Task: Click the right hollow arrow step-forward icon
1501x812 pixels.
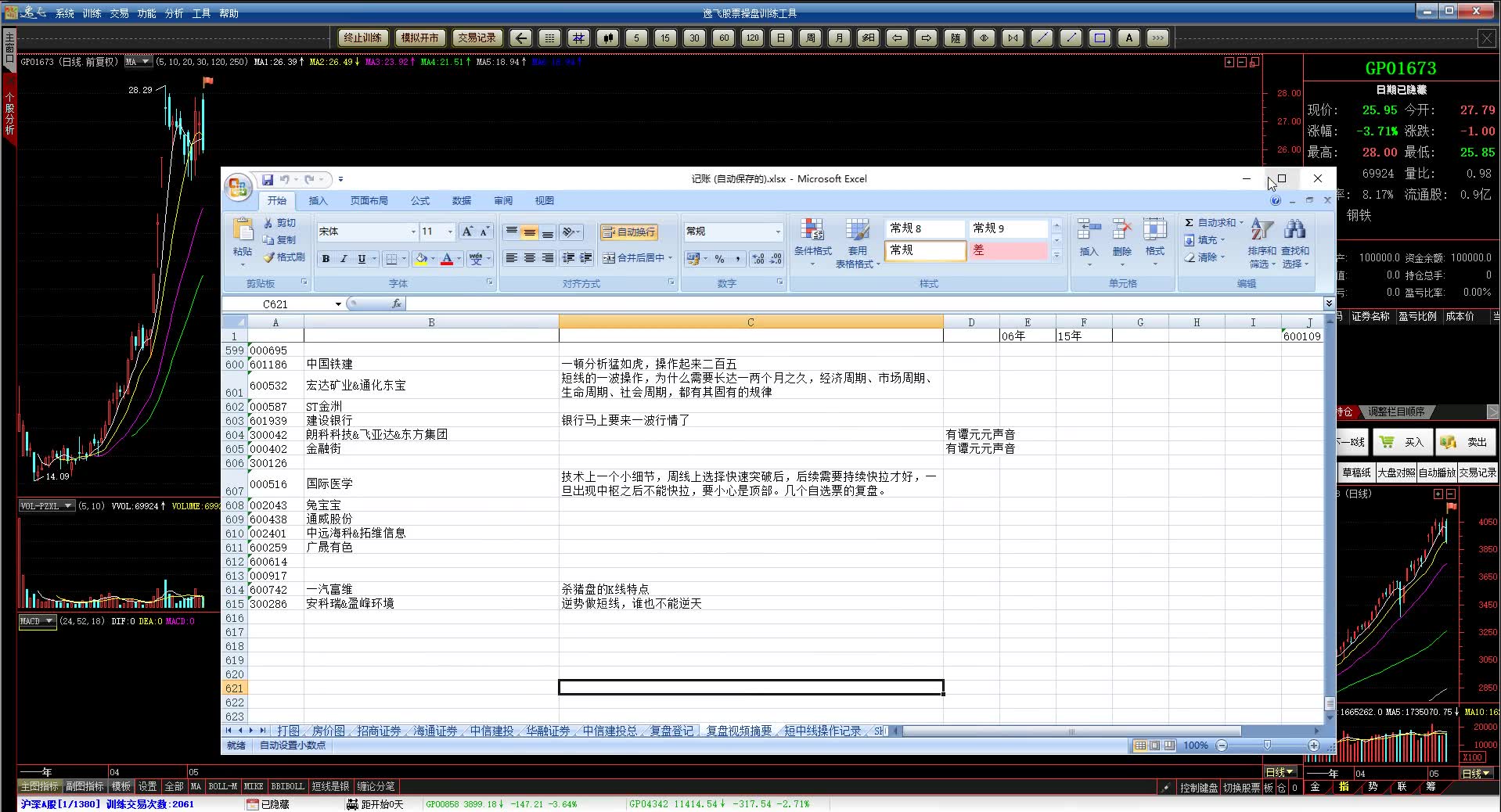Action: [x=927, y=38]
